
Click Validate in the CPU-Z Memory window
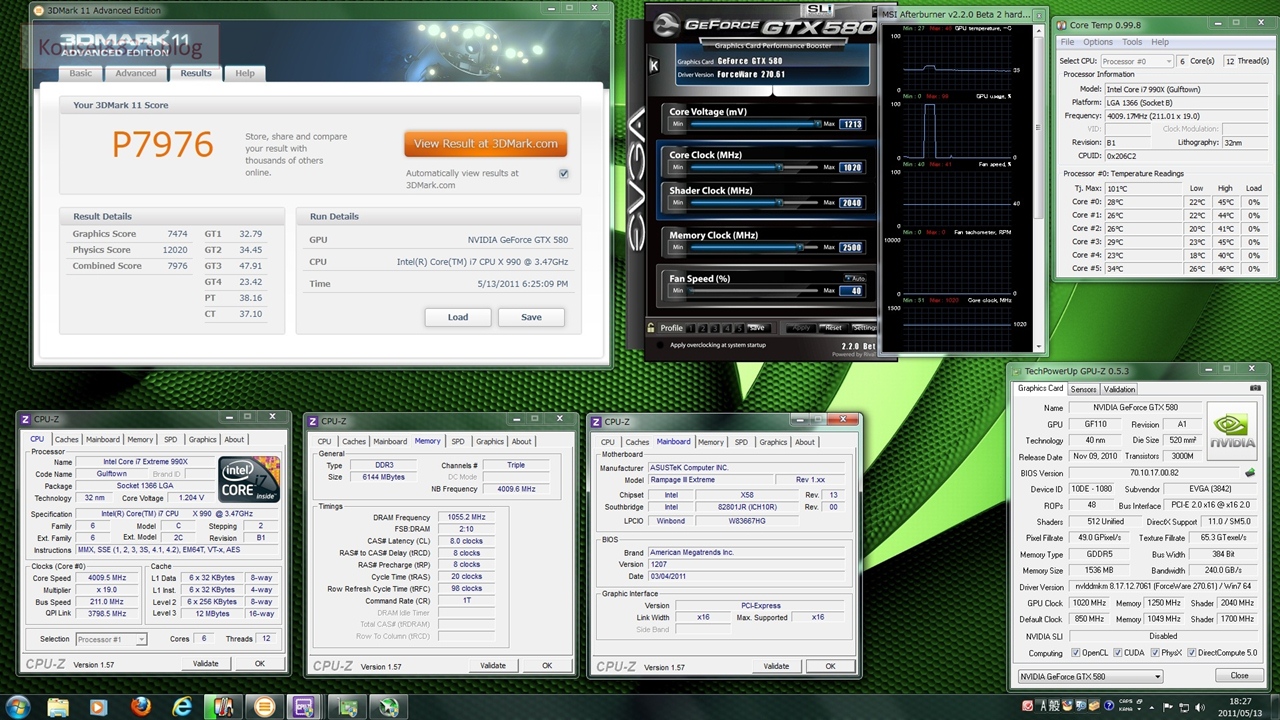point(493,666)
